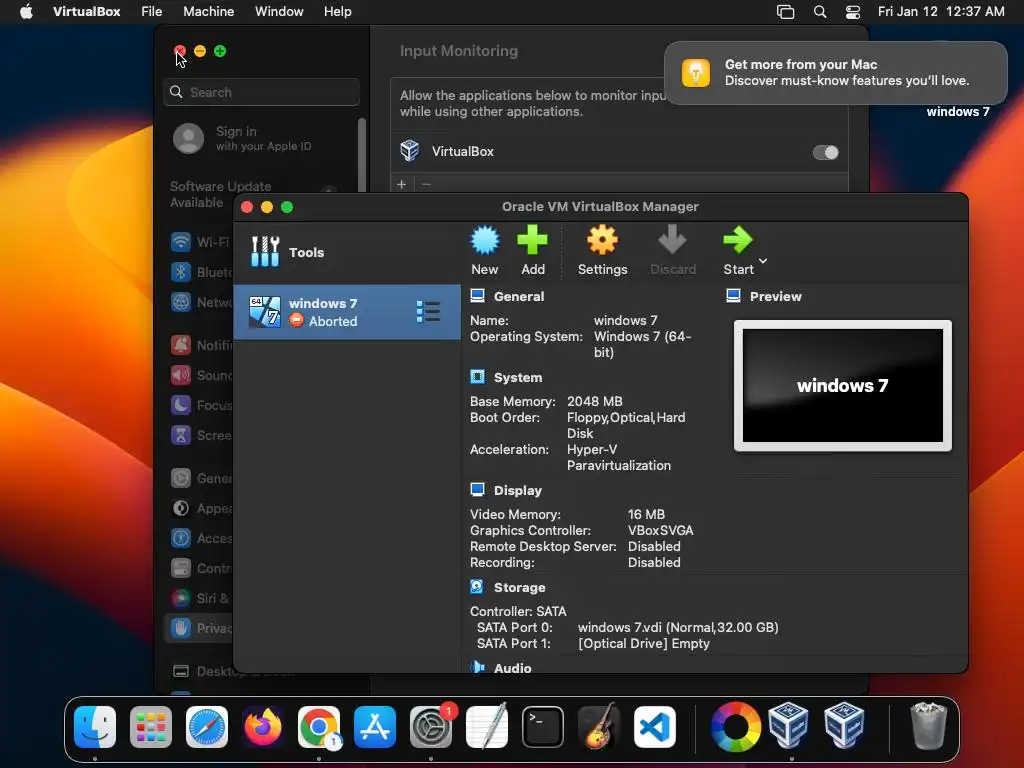1024x768 pixels.
Task: Click the Get more from your Mac notification
Action: pos(835,72)
